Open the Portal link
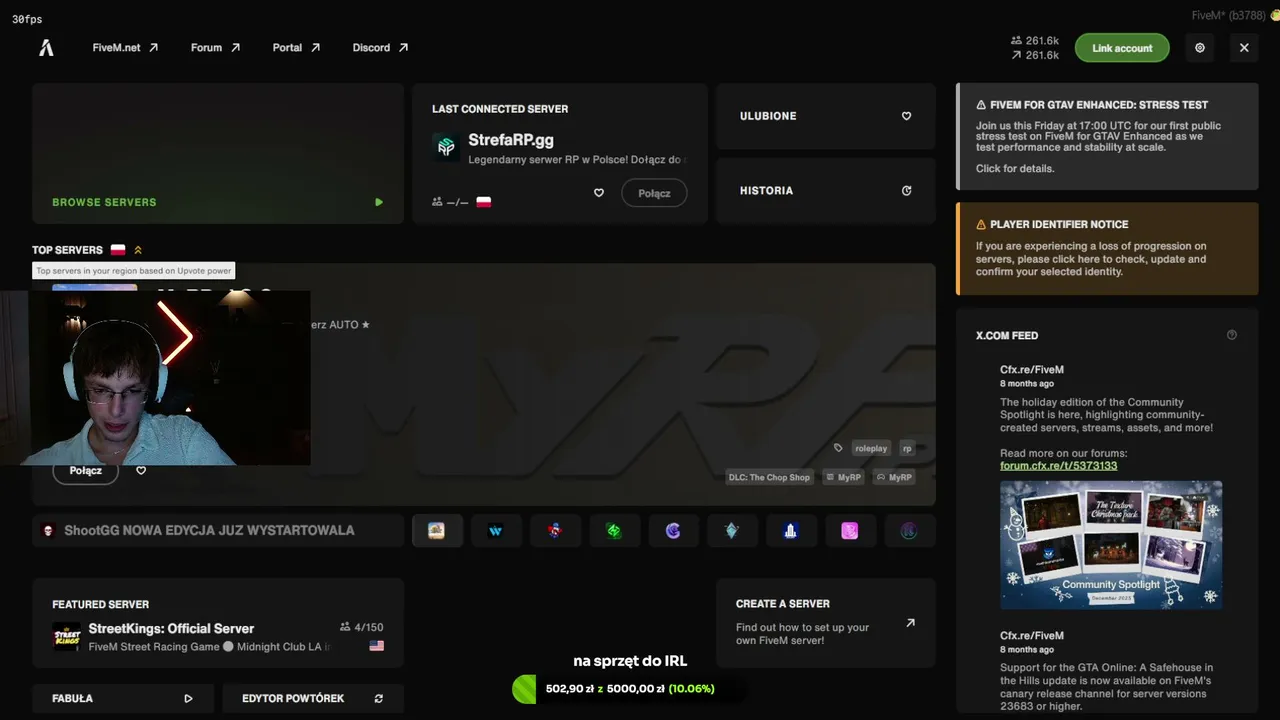Screen dimensions: 1280x720 296,48
